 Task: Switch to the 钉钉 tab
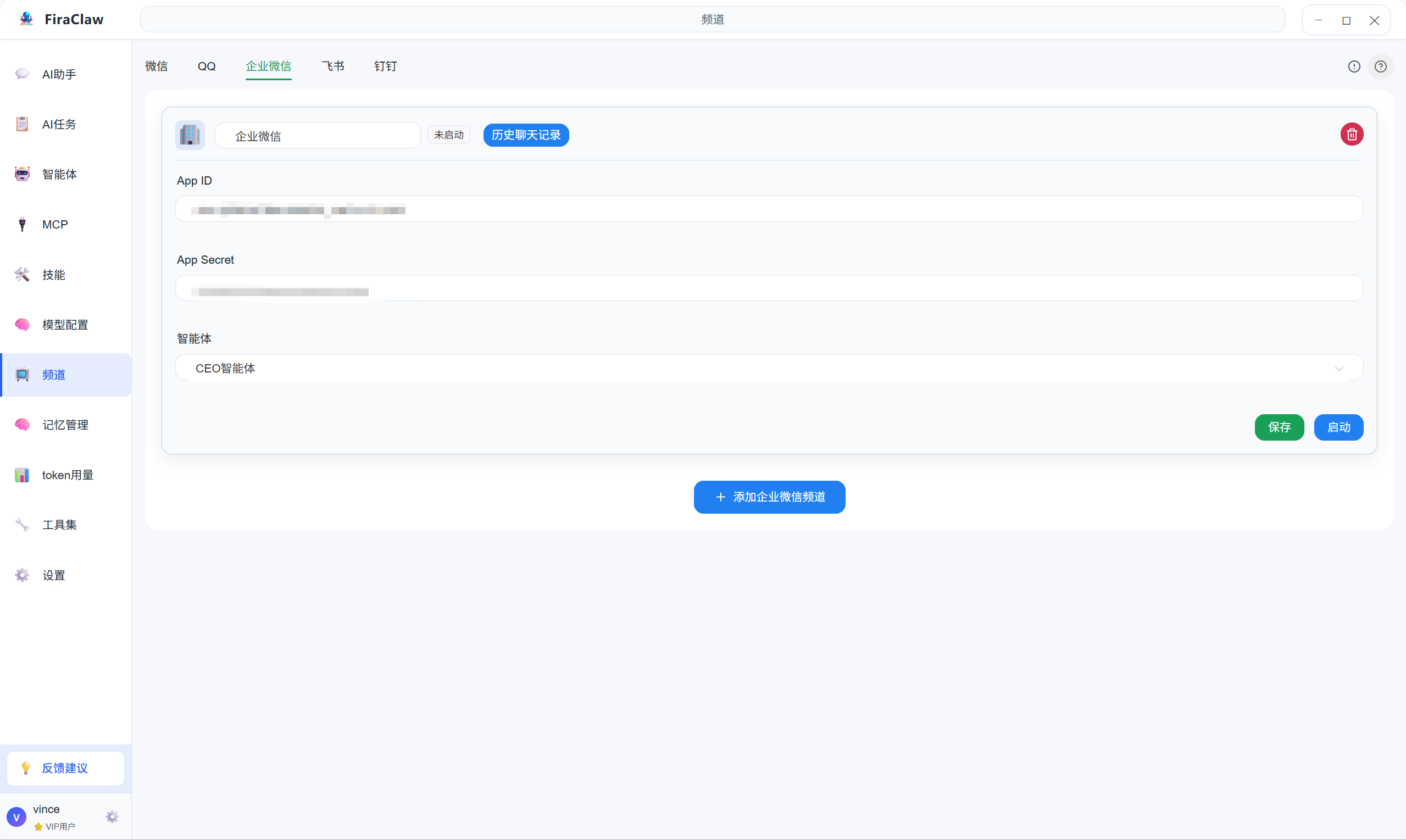click(x=386, y=66)
